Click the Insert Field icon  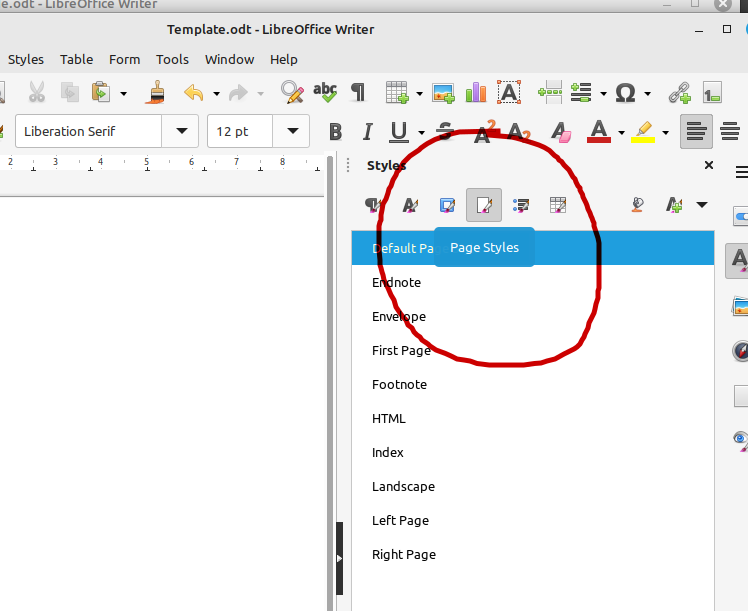(x=581, y=93)
